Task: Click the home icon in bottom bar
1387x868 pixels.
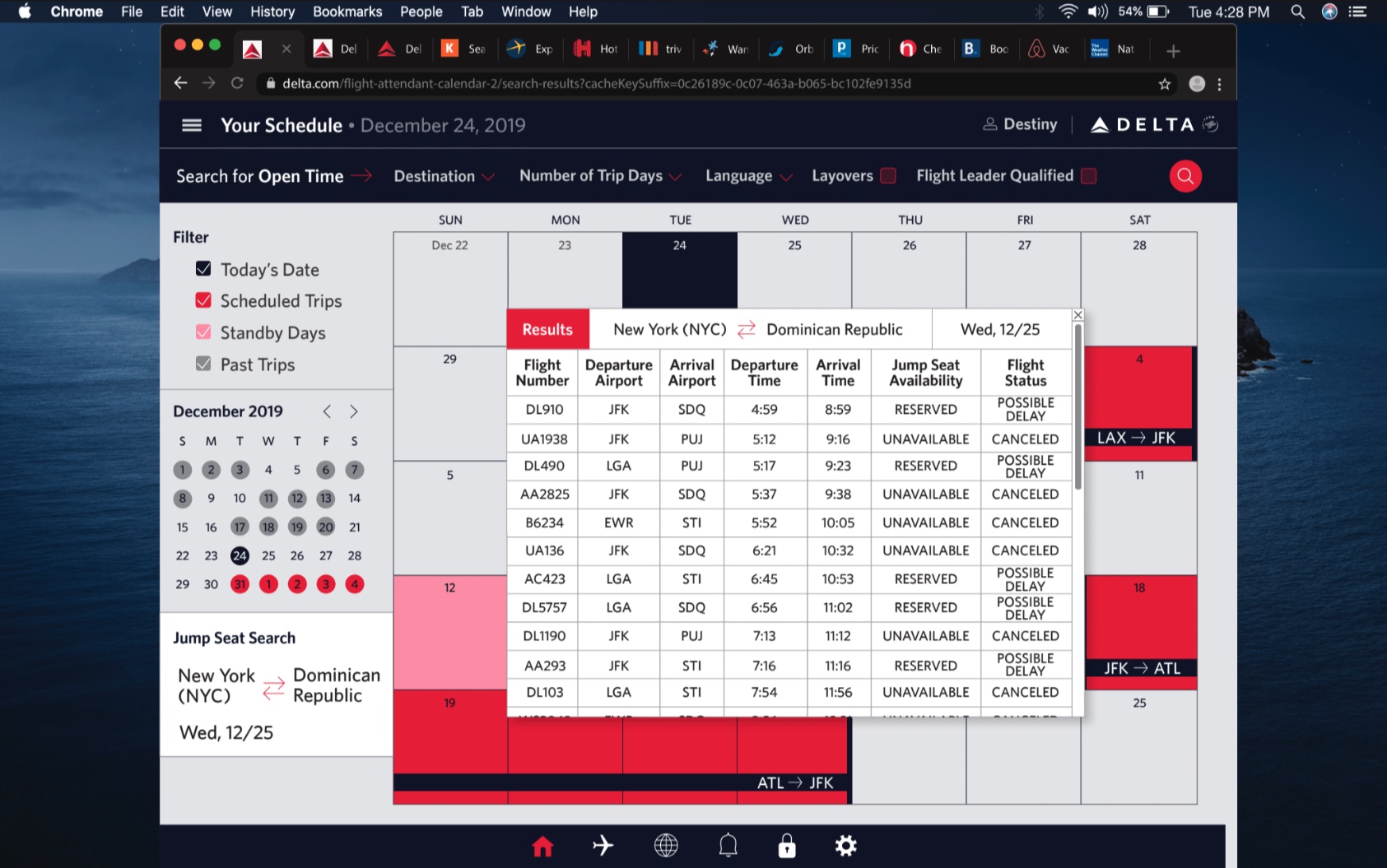Action: (x=542, y=846)
